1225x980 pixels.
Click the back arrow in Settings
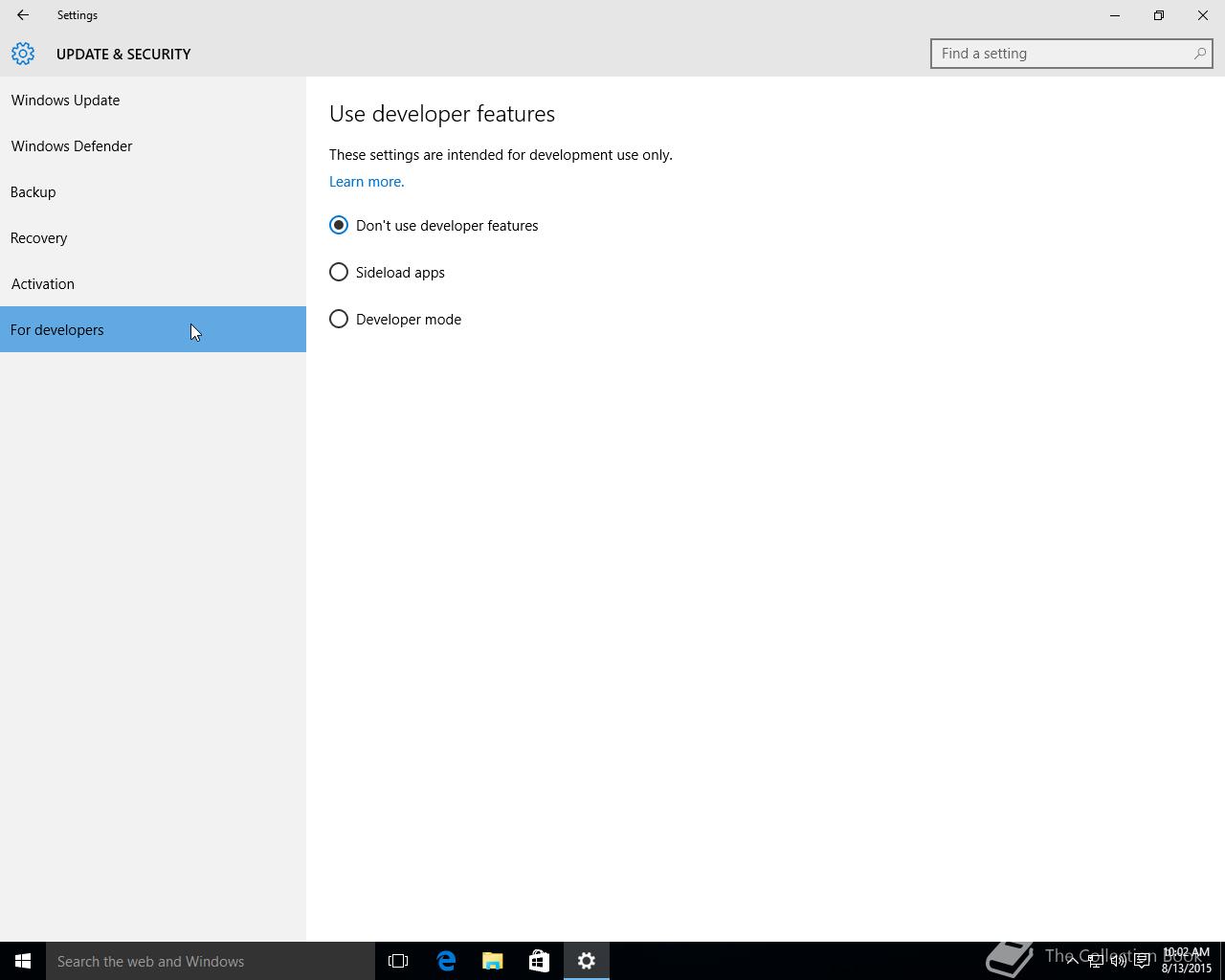[x=23, y=15]
